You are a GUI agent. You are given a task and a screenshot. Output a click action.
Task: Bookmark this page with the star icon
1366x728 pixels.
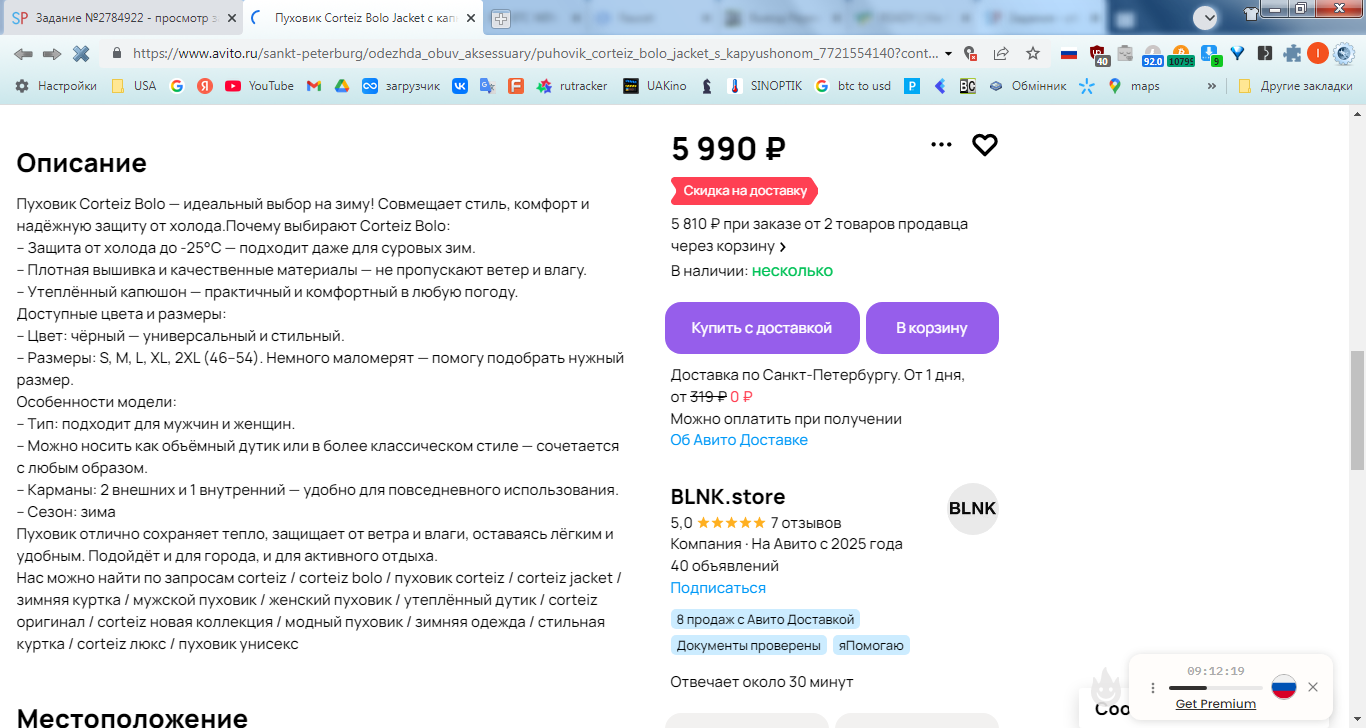1033,54
